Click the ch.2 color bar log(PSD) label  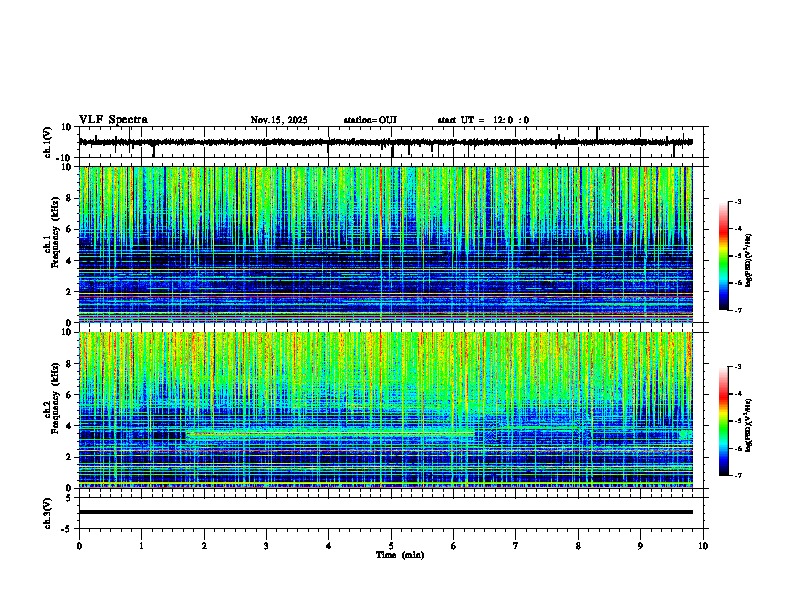[x=748, y=425]
